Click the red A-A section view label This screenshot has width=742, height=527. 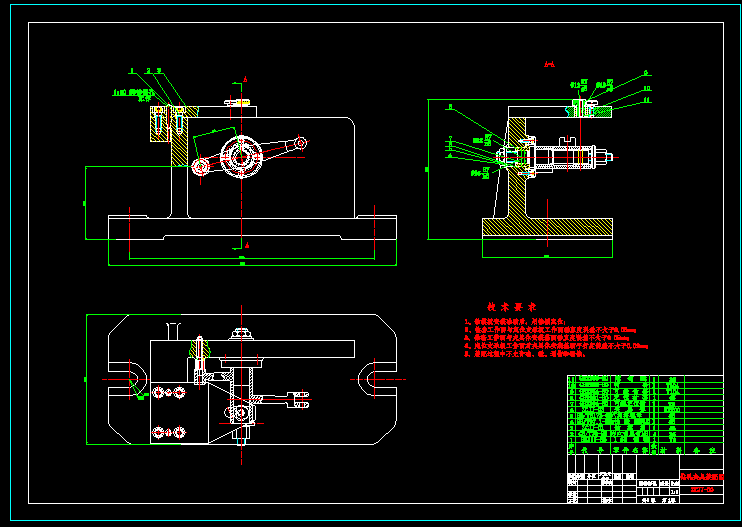(x=549, y=64)
